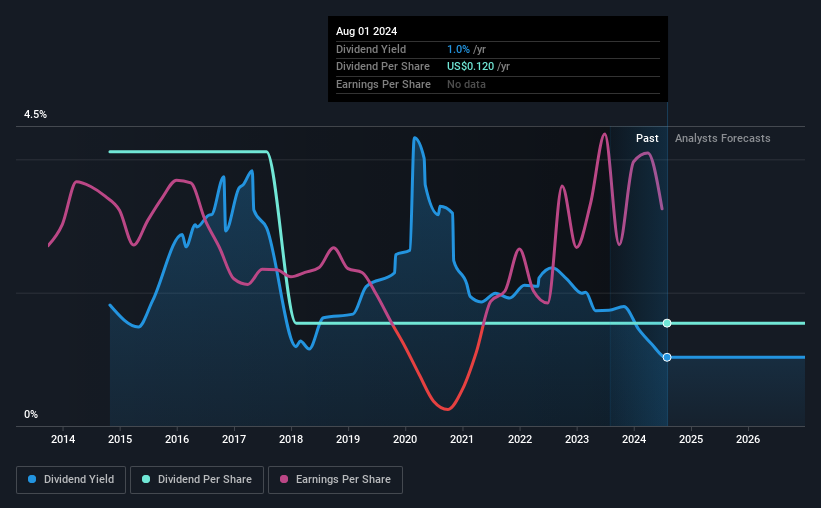This screenshot has width=821, height=508.
Task: Select the blue Dividend Yield data point marker
Action: 667,357
